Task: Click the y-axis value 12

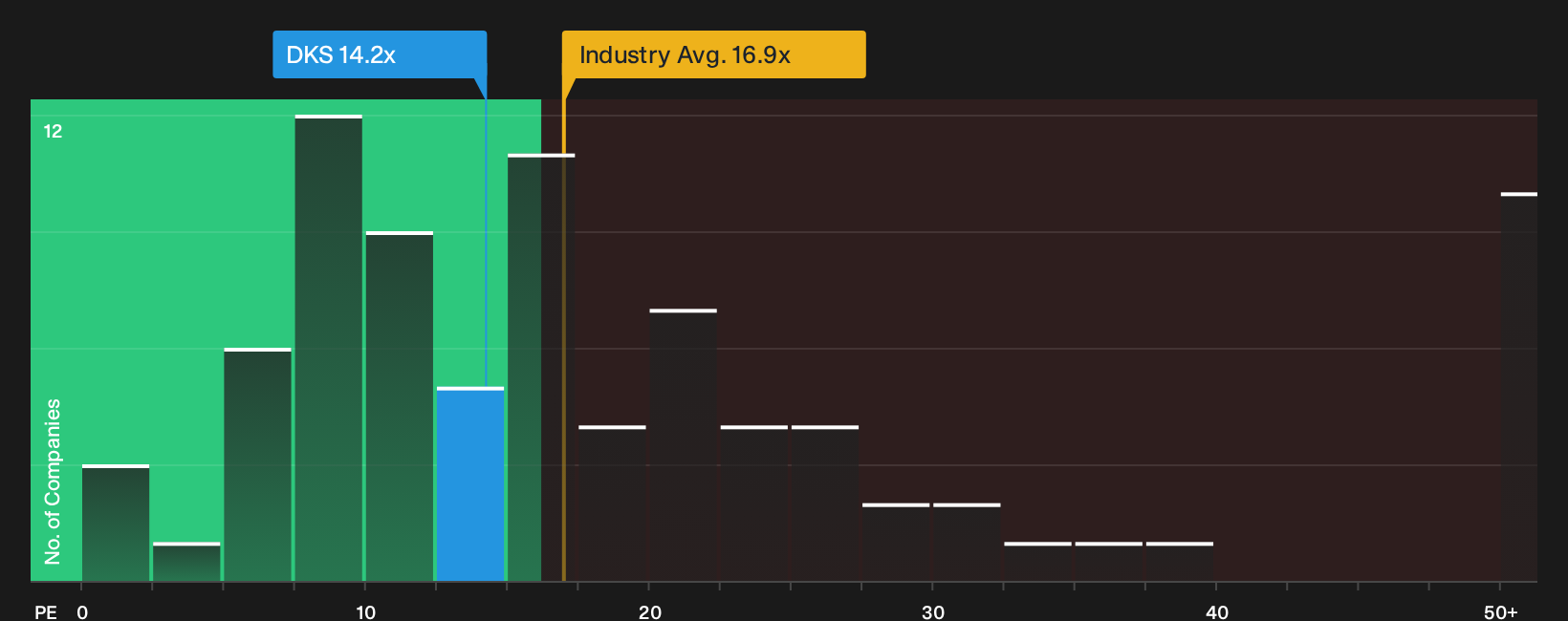Action: pyautogui.click(x=53, y=132)
